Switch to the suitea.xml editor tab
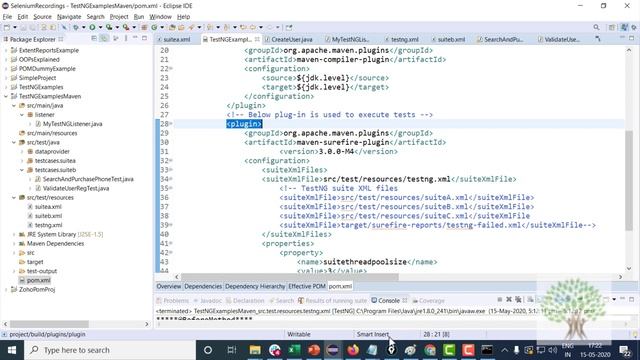The width and height of the screenshot is (640, 360). (176, 40)
